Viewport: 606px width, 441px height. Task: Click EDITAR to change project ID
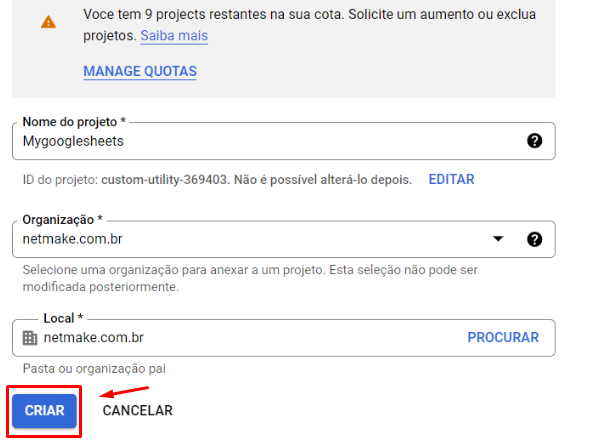451,179
